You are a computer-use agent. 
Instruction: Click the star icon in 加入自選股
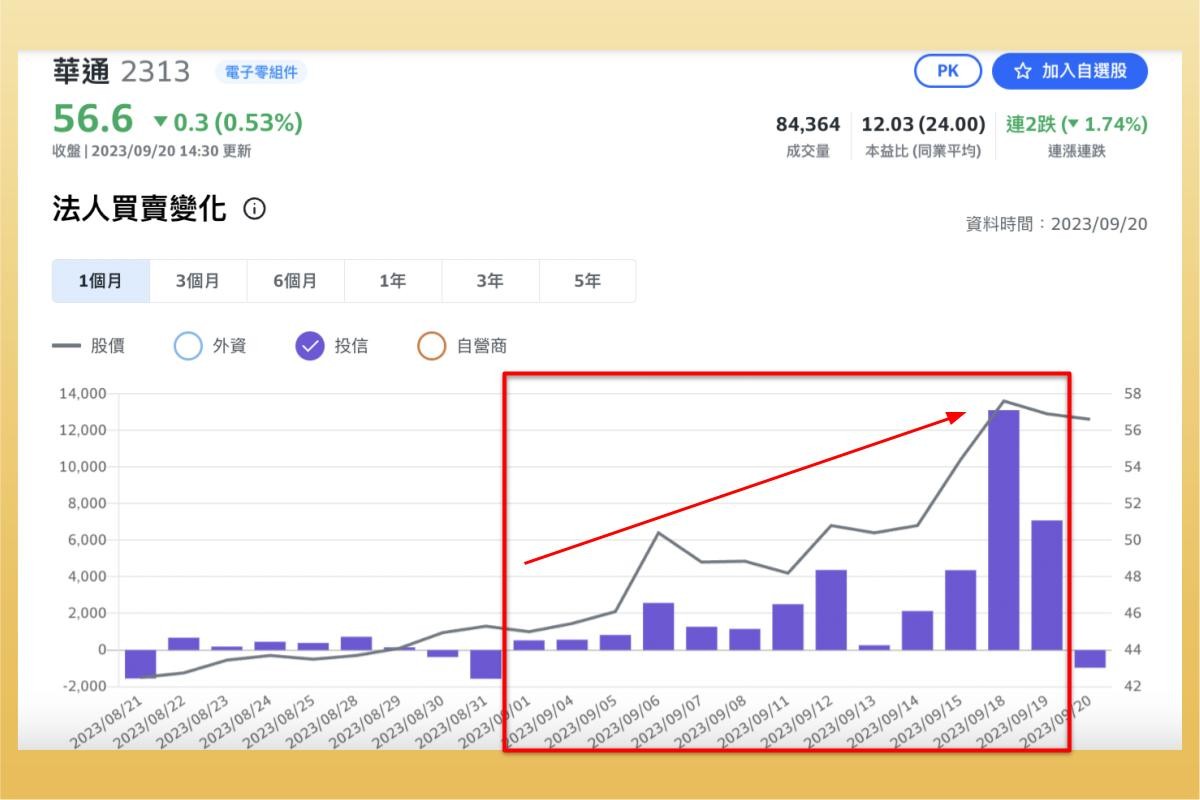tap(1022, 71)
